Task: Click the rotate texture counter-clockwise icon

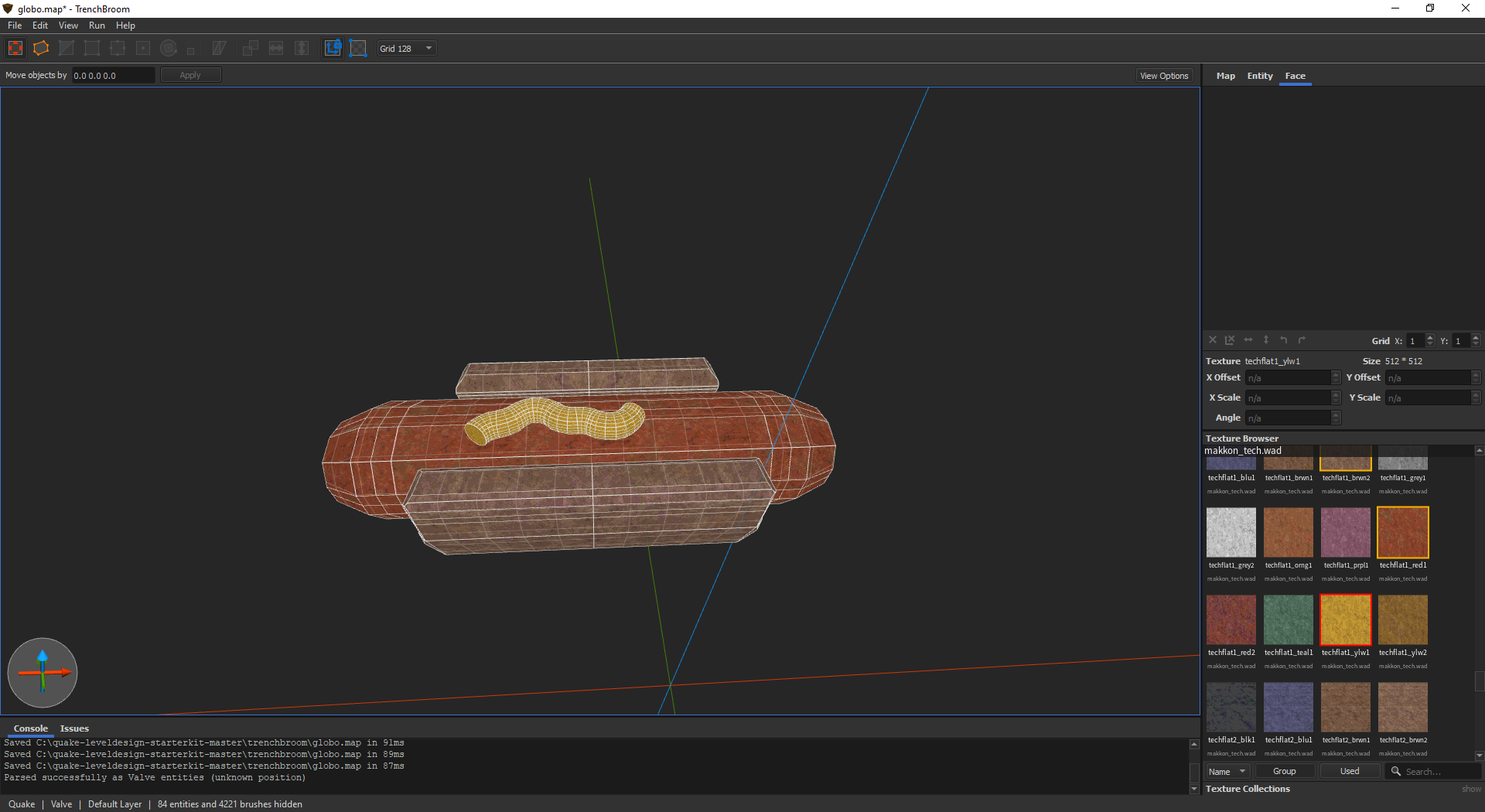Action: (x=1284, y=340)
